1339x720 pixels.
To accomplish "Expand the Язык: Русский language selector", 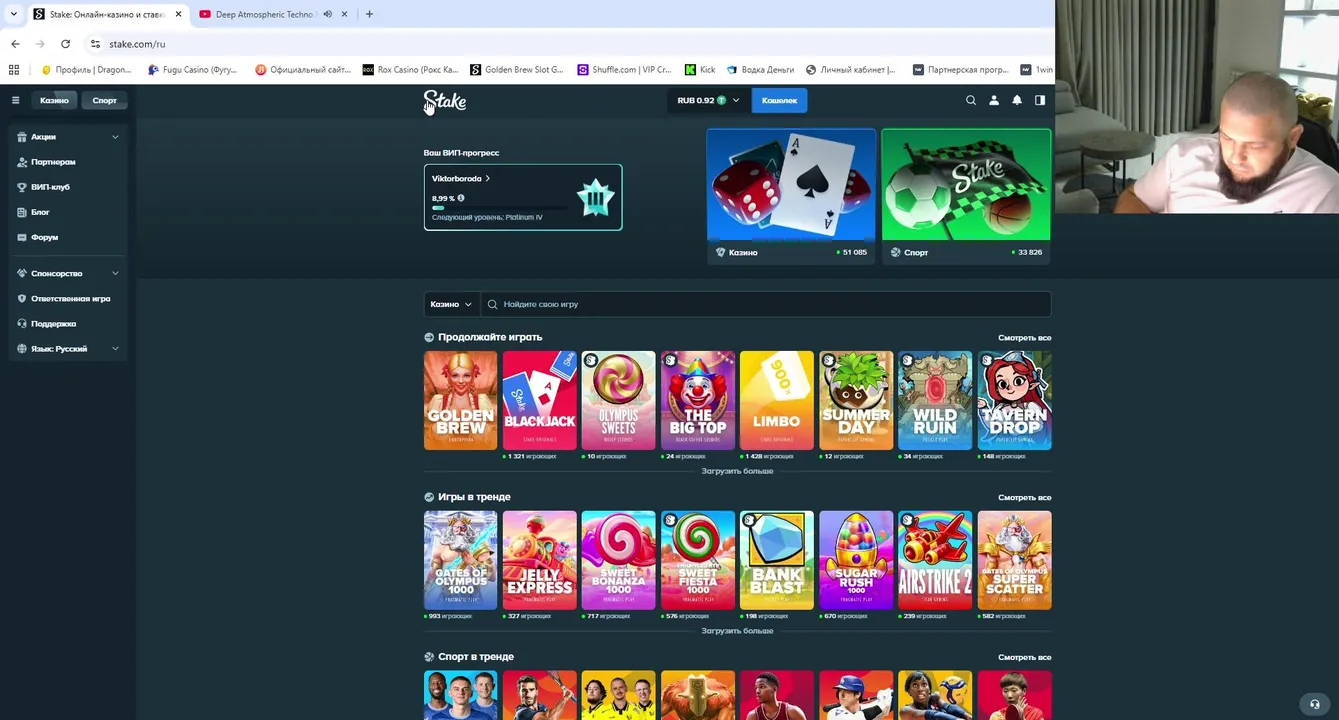I will 68,349.
